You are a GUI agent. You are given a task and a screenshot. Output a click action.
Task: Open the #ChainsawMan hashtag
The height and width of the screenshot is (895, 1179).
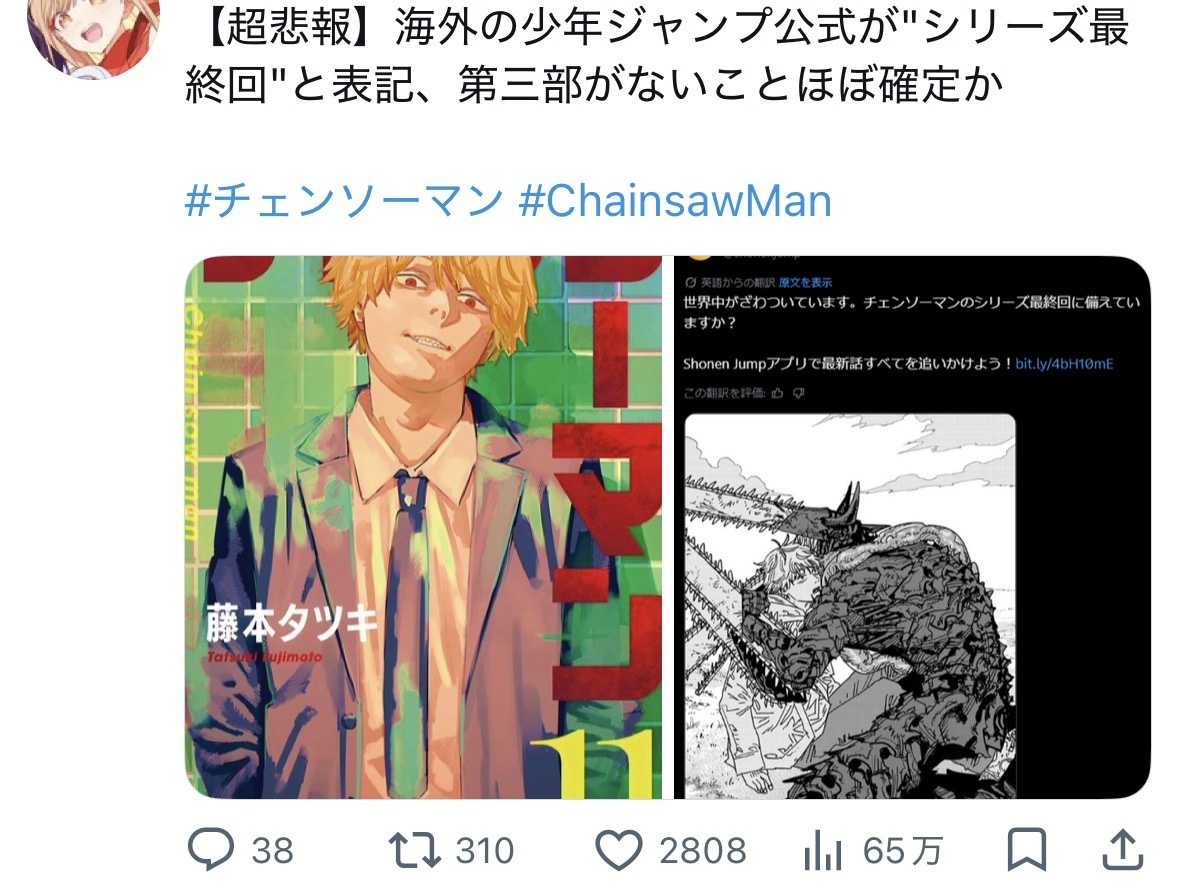[x=675, y=201]
